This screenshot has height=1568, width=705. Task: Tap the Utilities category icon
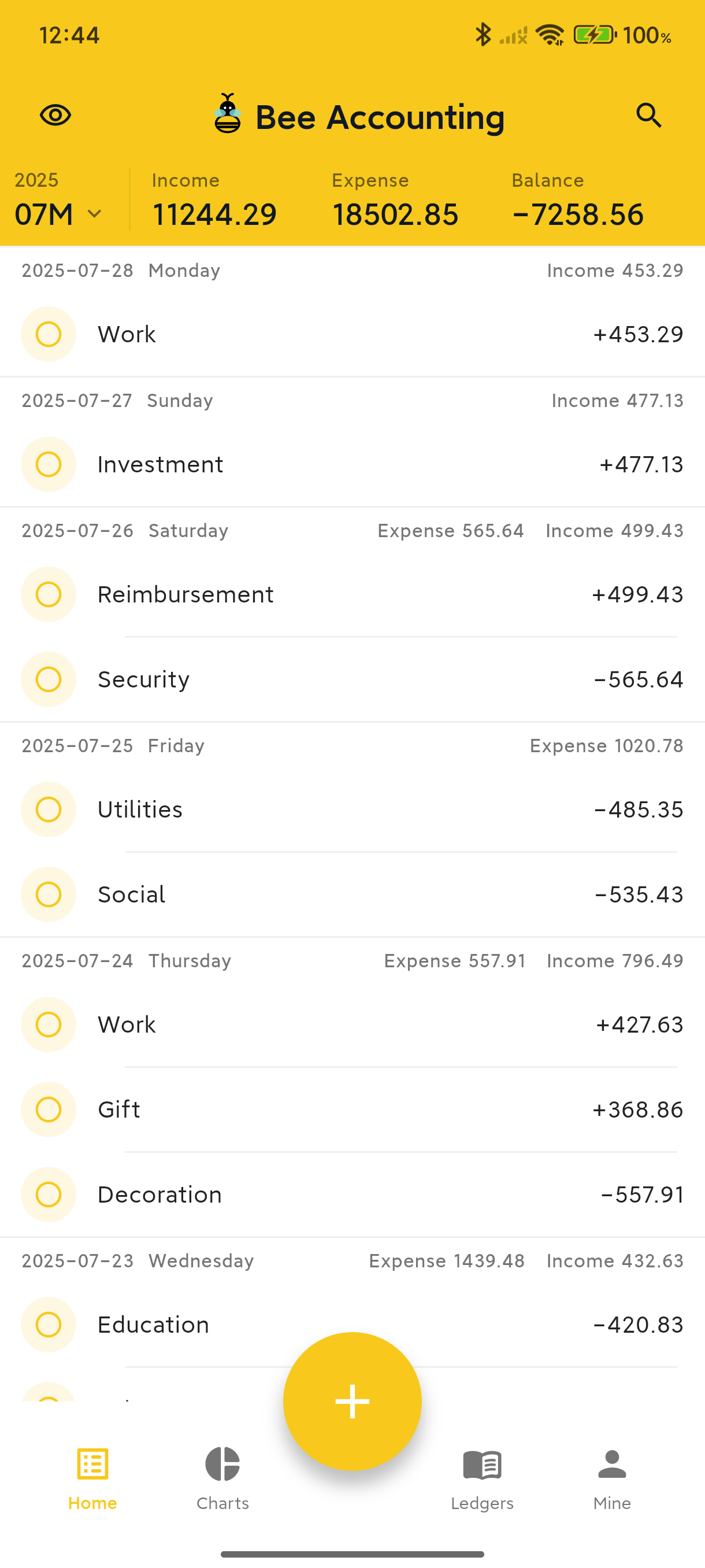point(49,809)
